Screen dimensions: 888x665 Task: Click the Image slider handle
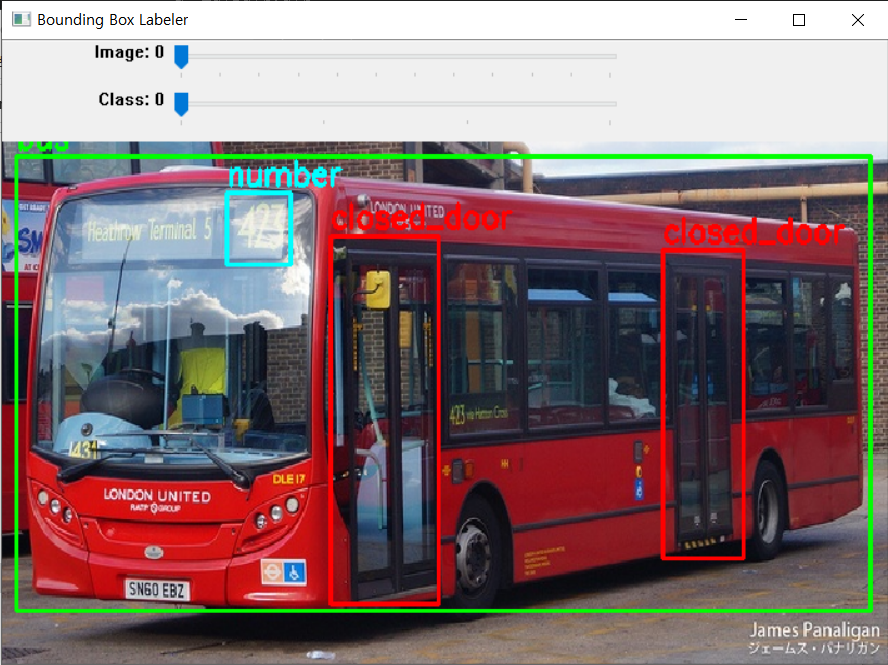pyautogui.click(x=181, y=57)
